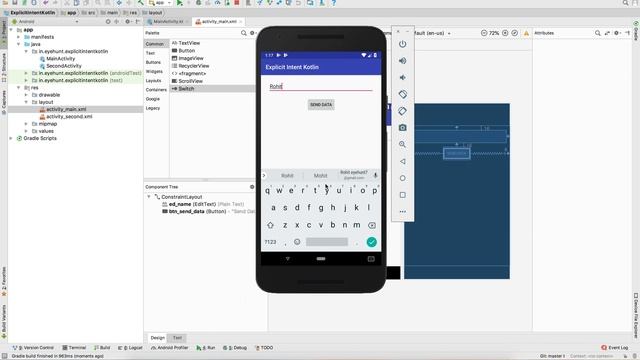Click the emulator side panel Overview square

(402, 195)
